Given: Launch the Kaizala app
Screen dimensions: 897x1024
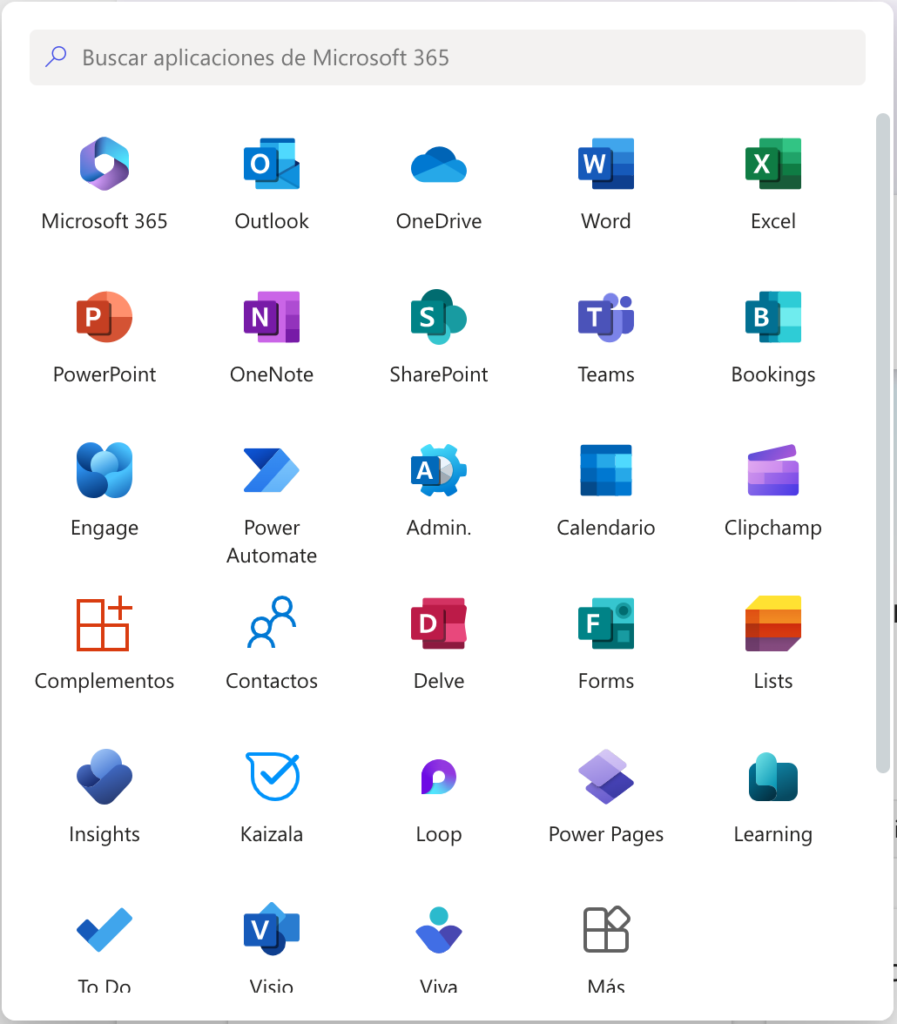Looking at the screenshot, I should 272,776.
